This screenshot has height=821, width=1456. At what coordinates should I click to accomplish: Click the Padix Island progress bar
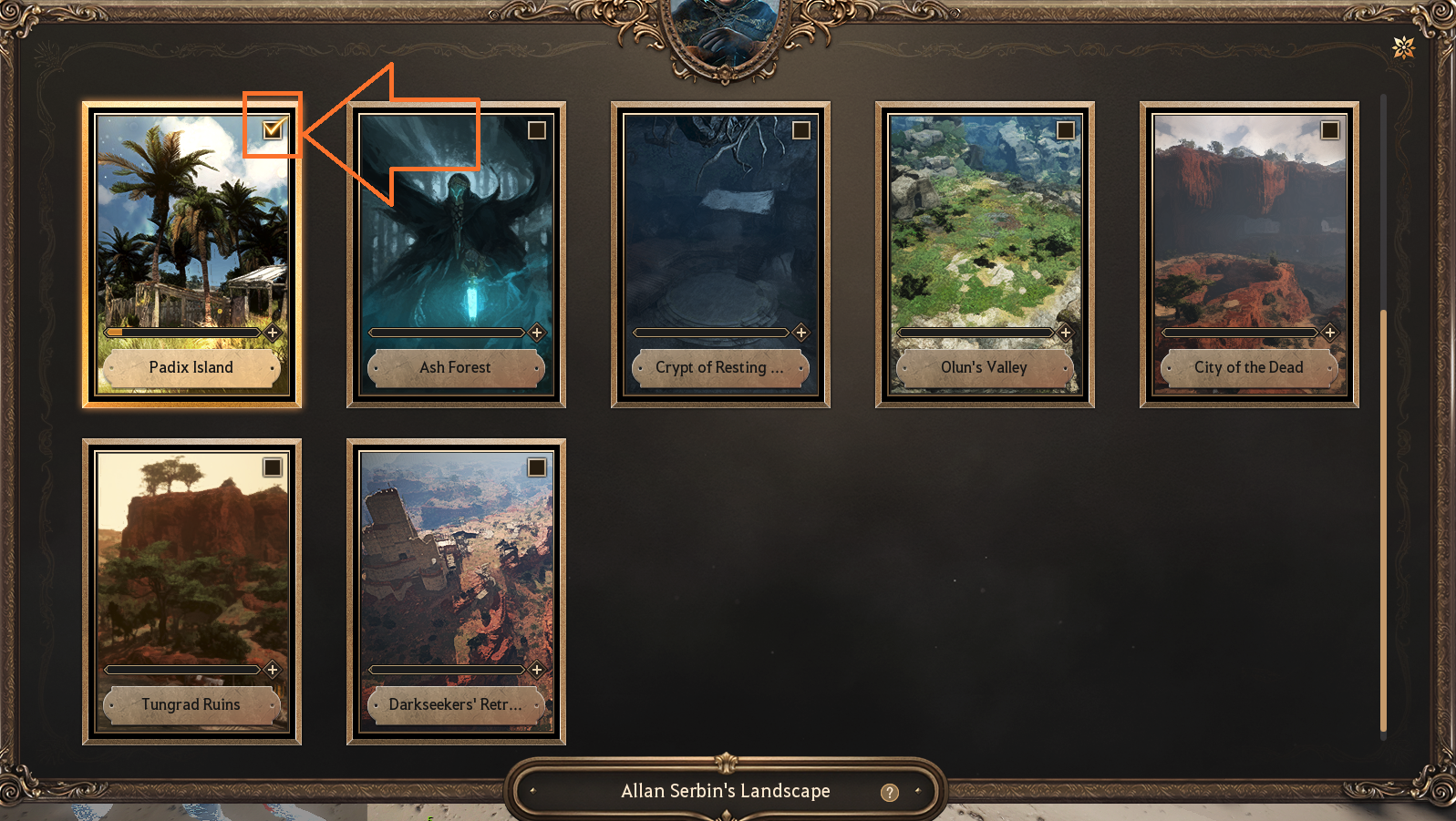(x=183, y=333)
